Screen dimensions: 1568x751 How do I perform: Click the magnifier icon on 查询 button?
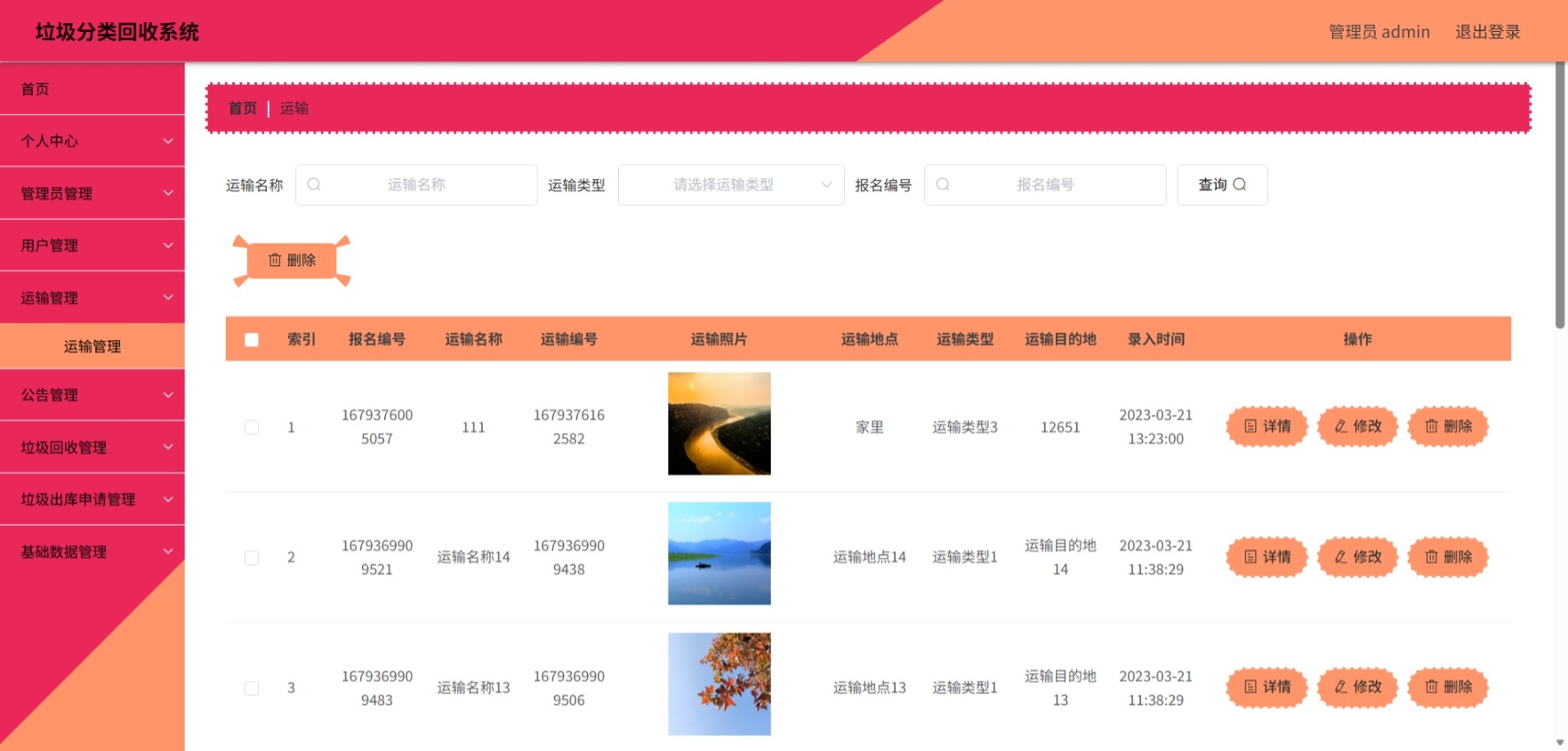pyautogui.click(x=1240, y=184)
